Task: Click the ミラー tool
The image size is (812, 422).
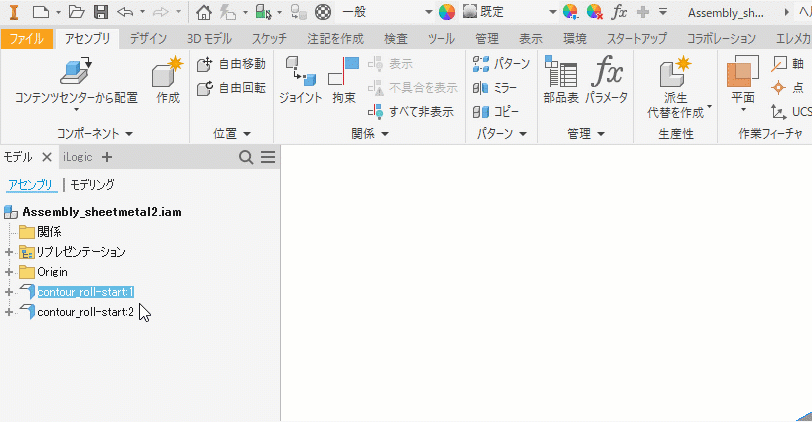Action: click(495, 88)
